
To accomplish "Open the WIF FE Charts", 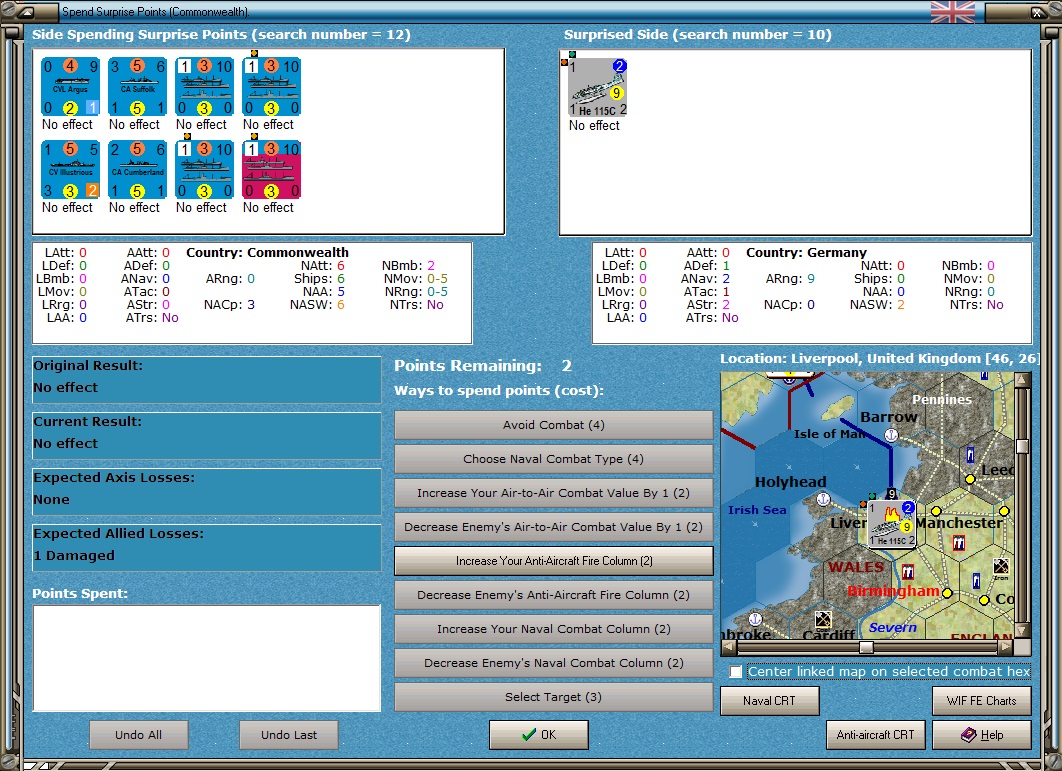I will (981, 701).
